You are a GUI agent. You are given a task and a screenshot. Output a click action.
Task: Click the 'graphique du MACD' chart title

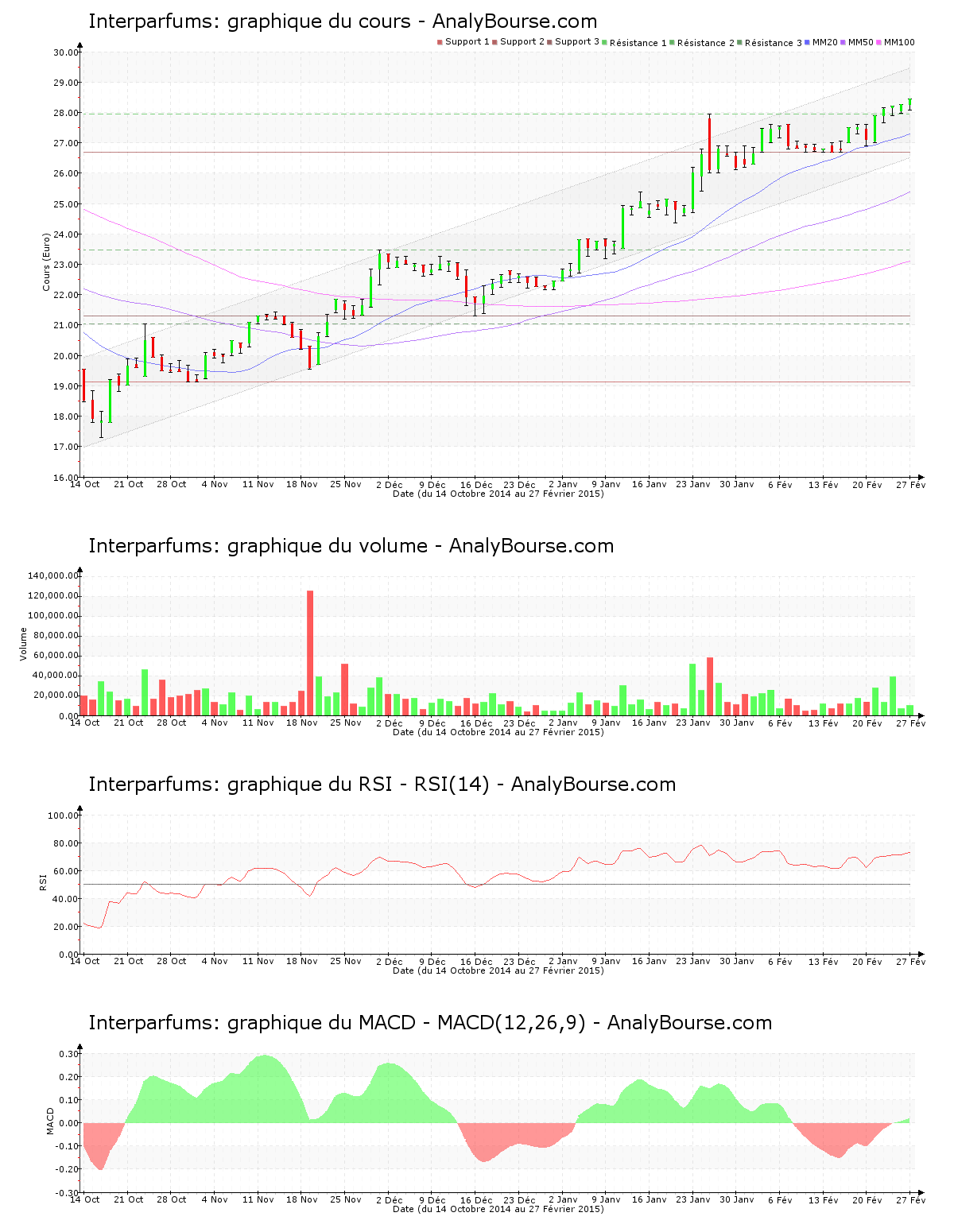430,1023
